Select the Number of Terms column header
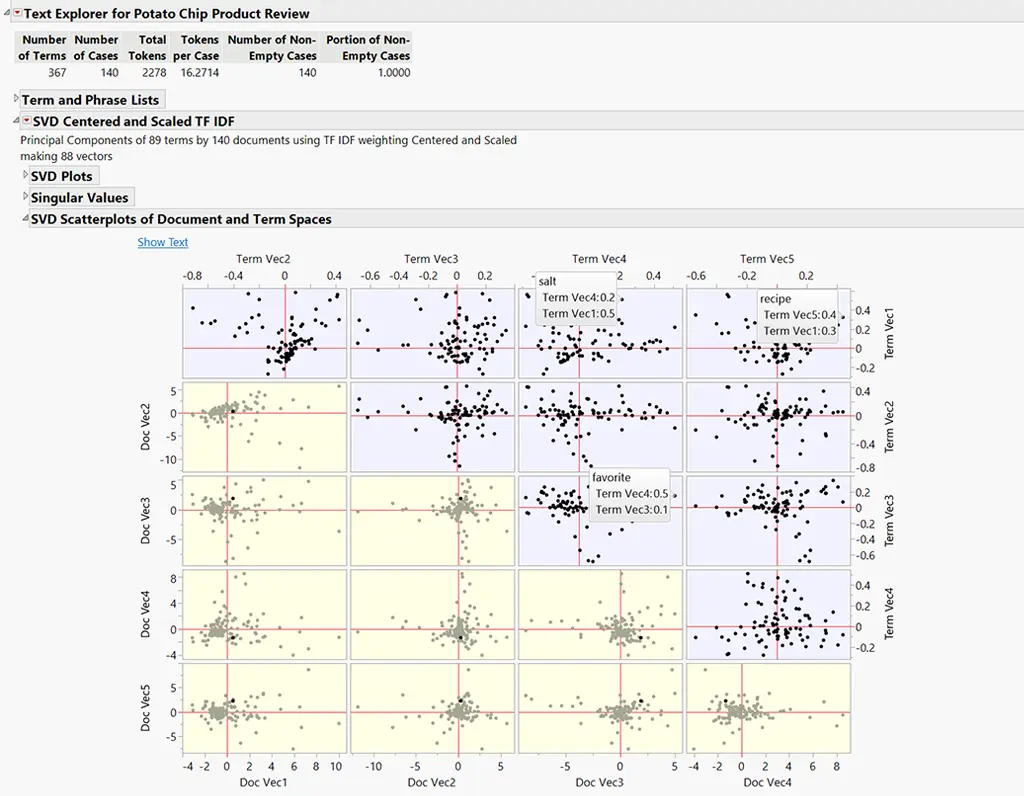The image size is (1024, 796). click(x=44, y=48)
